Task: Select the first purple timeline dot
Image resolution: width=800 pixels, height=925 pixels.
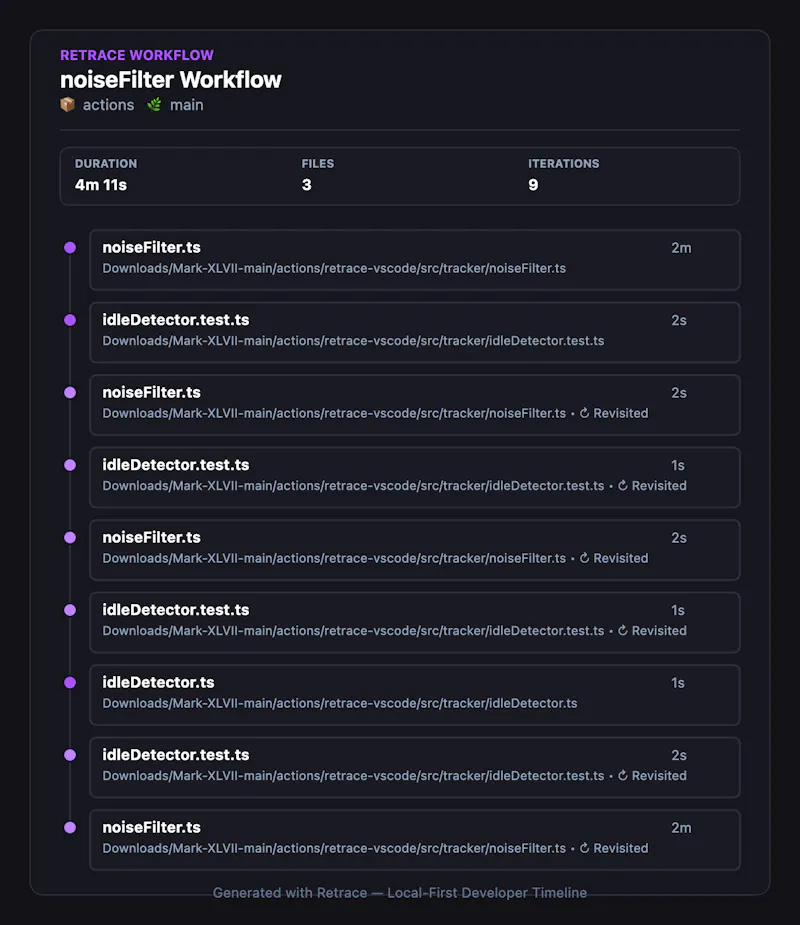Action: pos(70,248)
